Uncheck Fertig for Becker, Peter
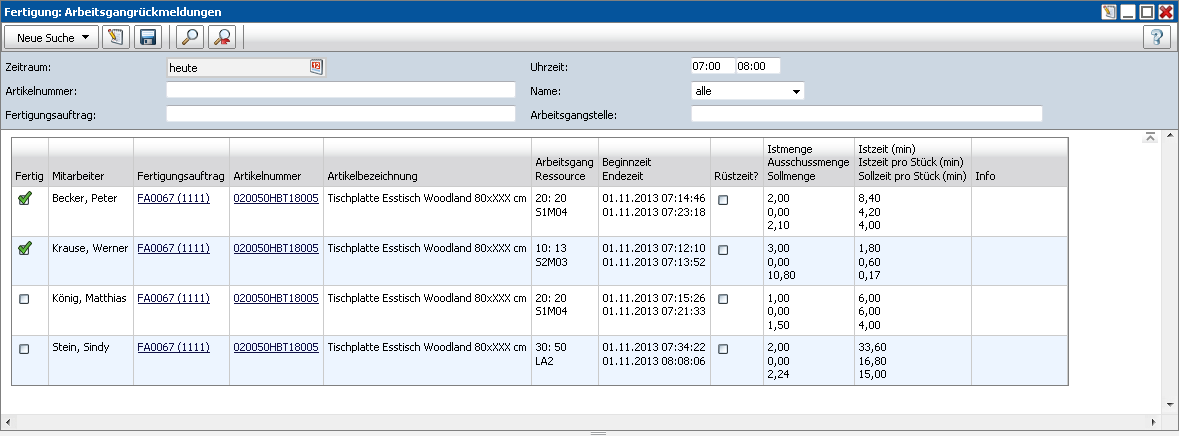This screenshot has height=438, width=1179. 25,200
